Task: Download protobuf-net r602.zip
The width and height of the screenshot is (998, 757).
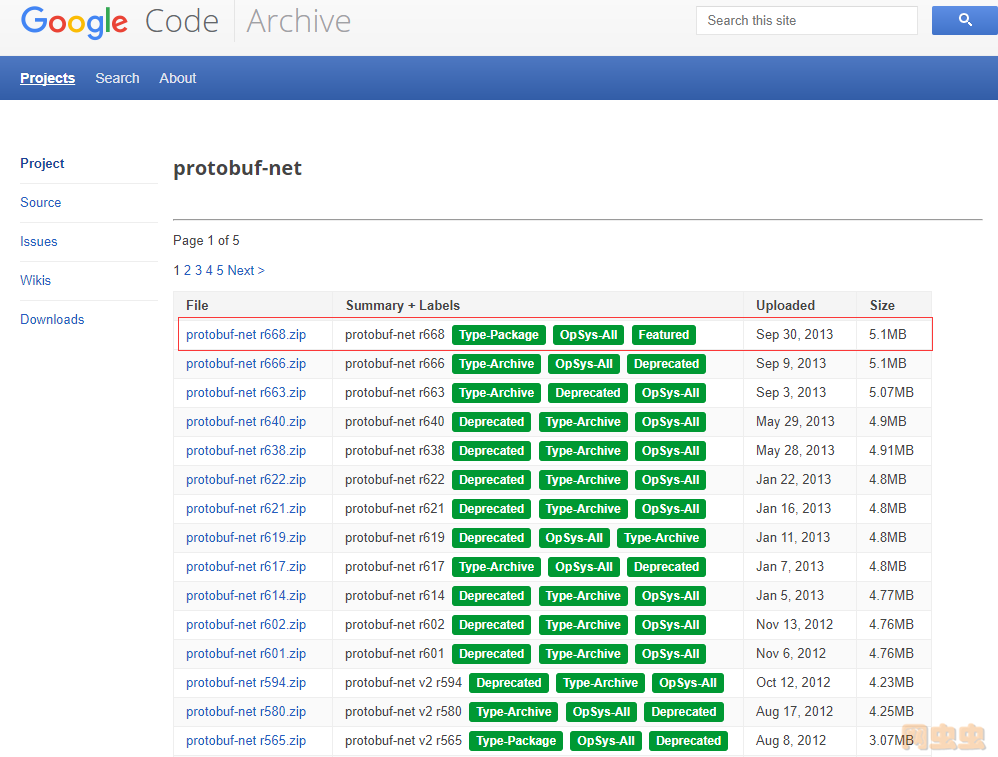Action: coord(246,625)
